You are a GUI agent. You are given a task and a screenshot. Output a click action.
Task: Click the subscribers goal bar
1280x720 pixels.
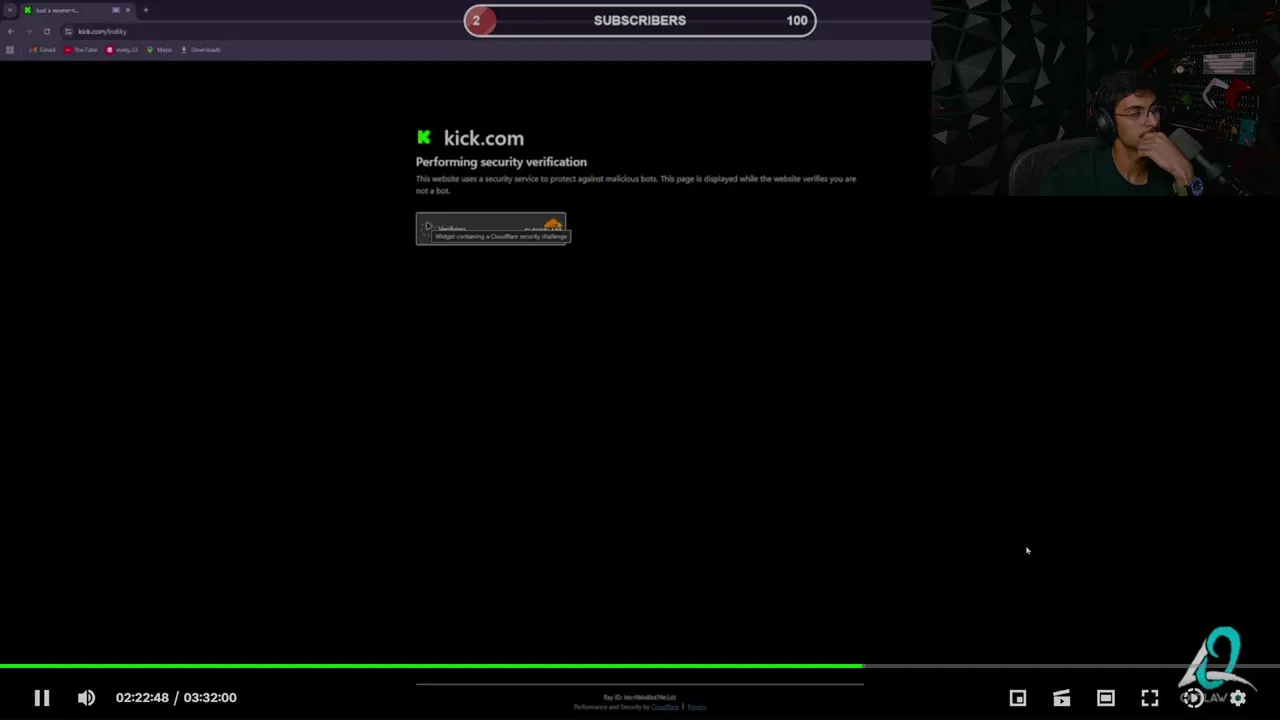click(x=640, y=20)
